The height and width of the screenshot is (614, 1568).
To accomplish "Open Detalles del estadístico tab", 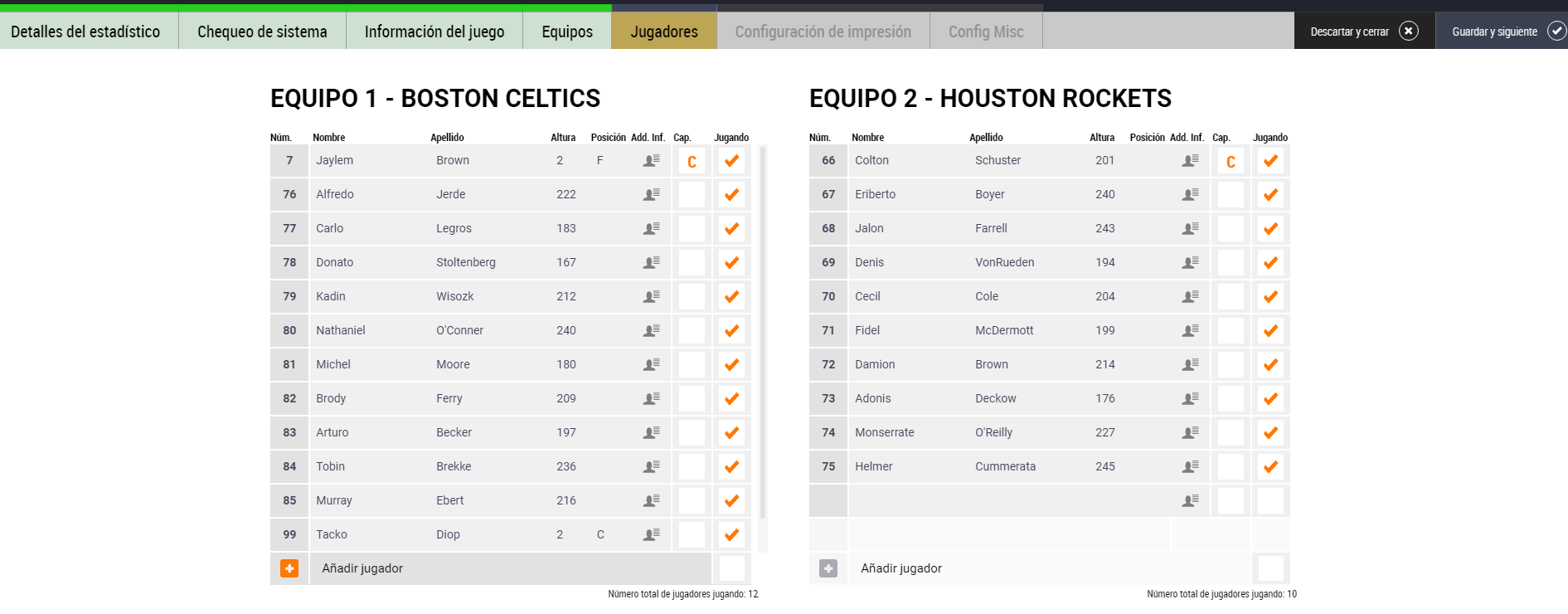I will tap(89, 32).
